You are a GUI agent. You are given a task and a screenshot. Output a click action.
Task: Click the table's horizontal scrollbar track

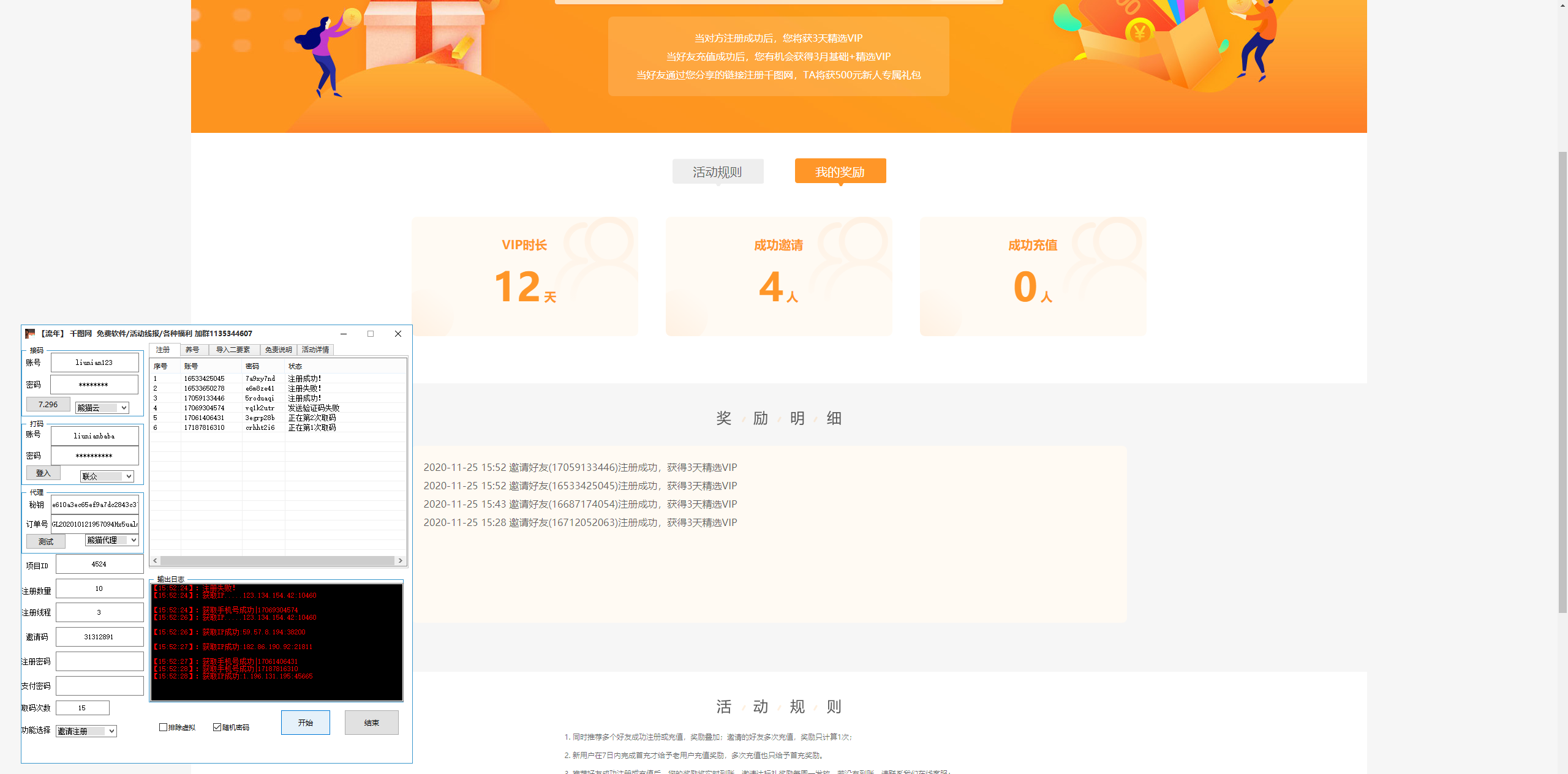point(277,560)
